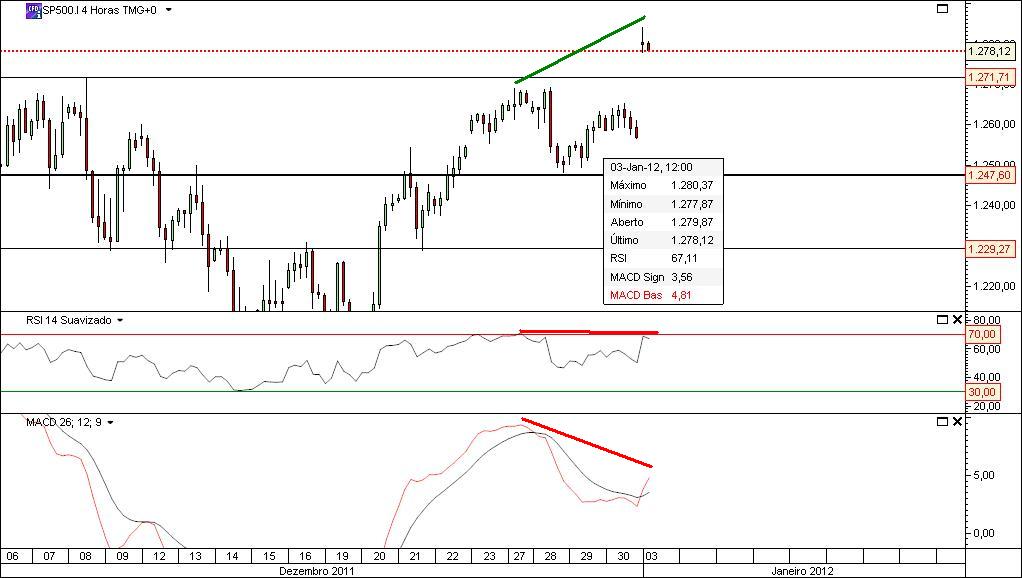Click the 1.220,00 price axis label

993,286
